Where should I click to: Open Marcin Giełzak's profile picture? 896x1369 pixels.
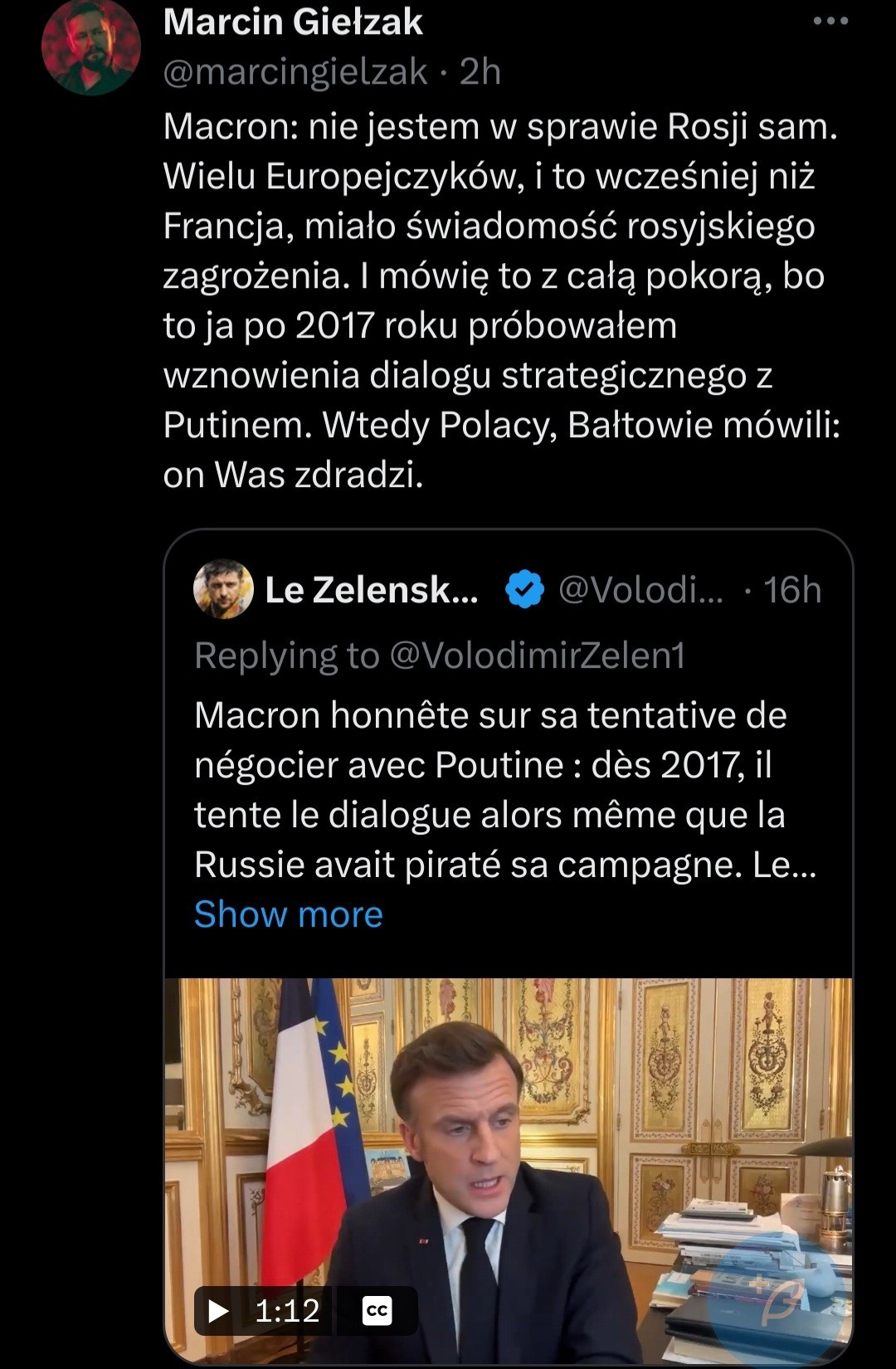coord(90,47)
